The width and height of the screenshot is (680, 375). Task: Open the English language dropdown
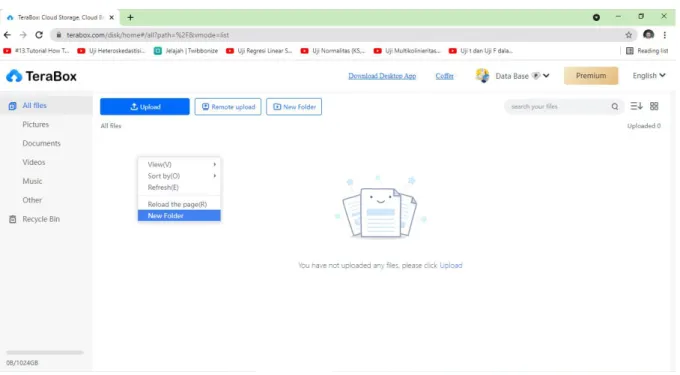click(x=649, y=76)
